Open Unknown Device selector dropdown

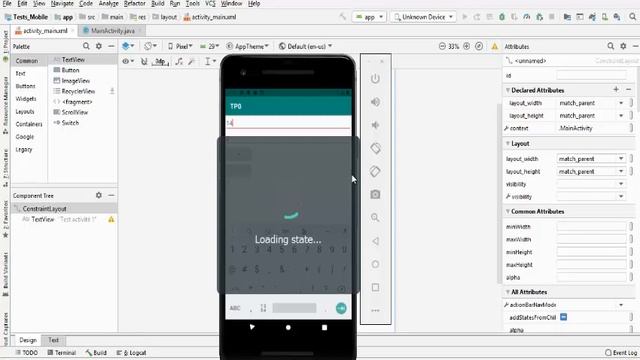423,17
